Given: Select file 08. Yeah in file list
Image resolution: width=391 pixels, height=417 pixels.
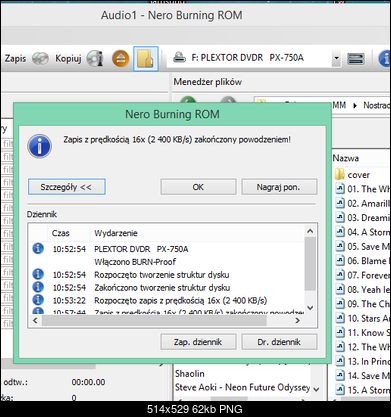Looking at the screenshot, I should click(363, 289).
